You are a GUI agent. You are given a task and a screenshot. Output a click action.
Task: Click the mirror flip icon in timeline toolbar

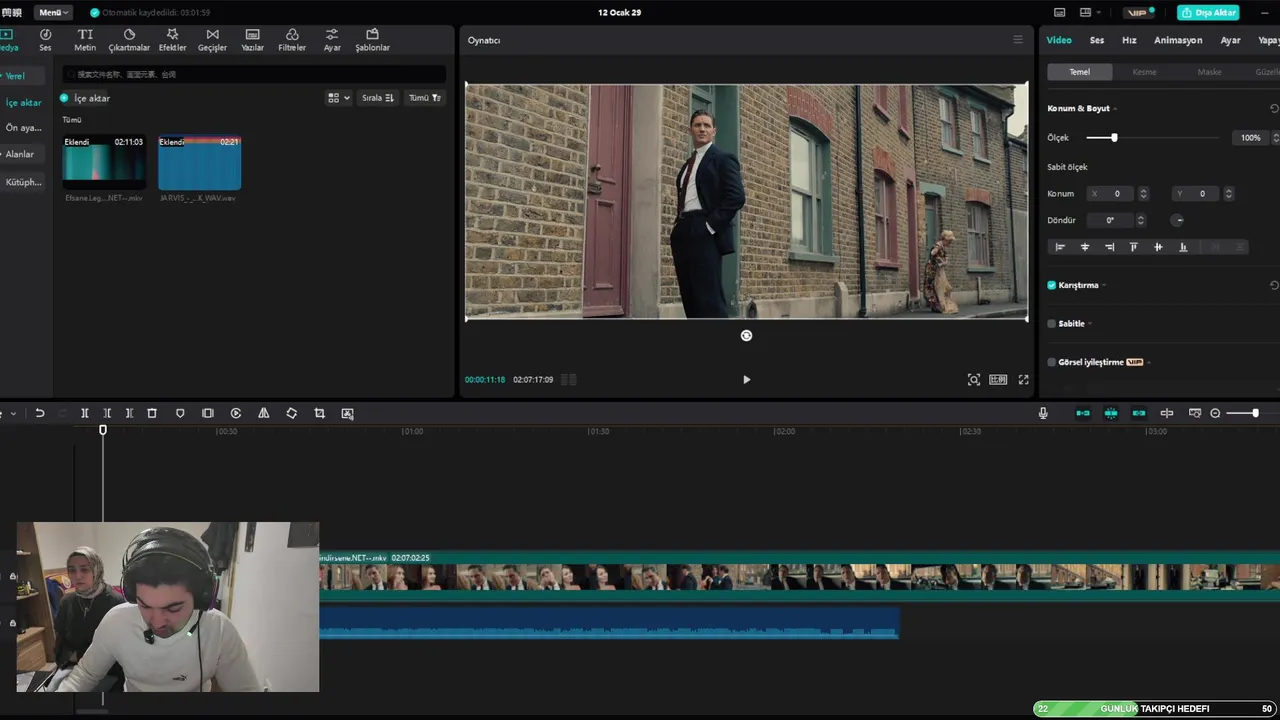(x=264, y=413)
